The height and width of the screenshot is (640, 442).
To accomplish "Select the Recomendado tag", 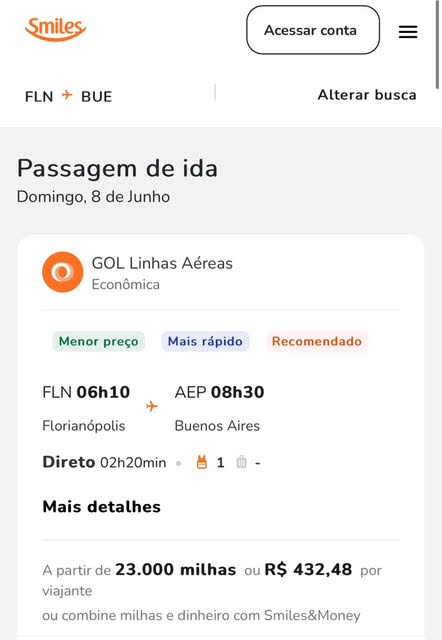I will (x=317, y=341).
